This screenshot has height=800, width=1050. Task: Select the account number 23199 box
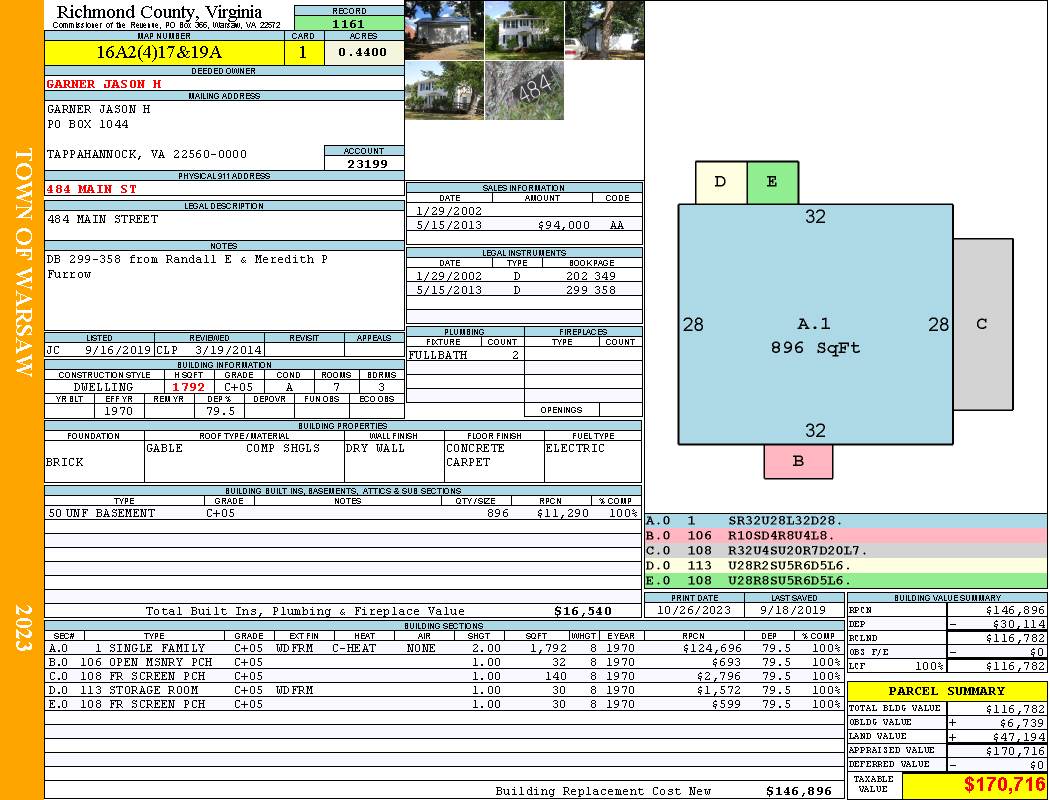[x=364, y=163]
